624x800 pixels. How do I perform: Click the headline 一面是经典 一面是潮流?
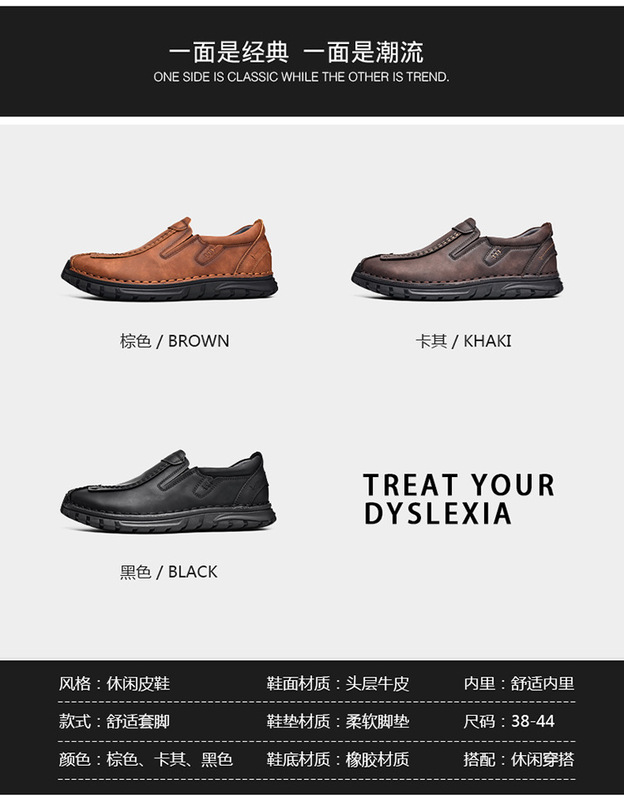pyautogui.click(x=296, y=52)
